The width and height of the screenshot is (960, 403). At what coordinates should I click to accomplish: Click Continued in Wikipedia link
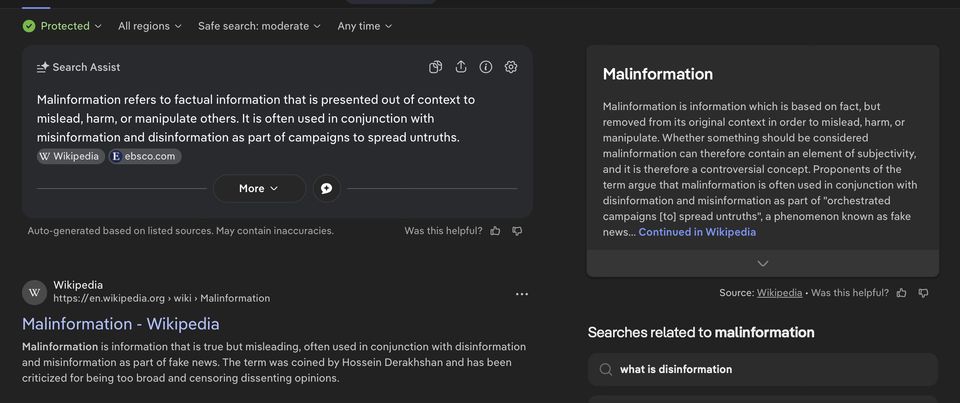coord(697,232)
